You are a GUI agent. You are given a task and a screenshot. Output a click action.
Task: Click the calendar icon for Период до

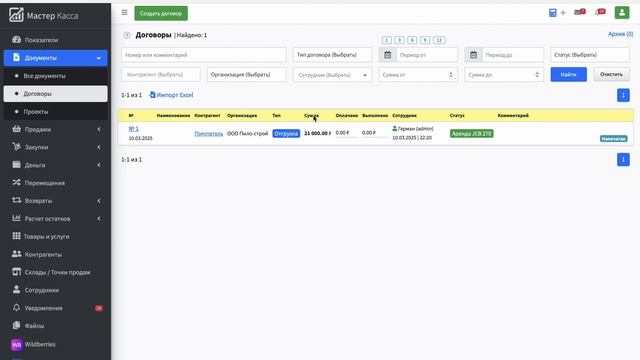point(473,55)
